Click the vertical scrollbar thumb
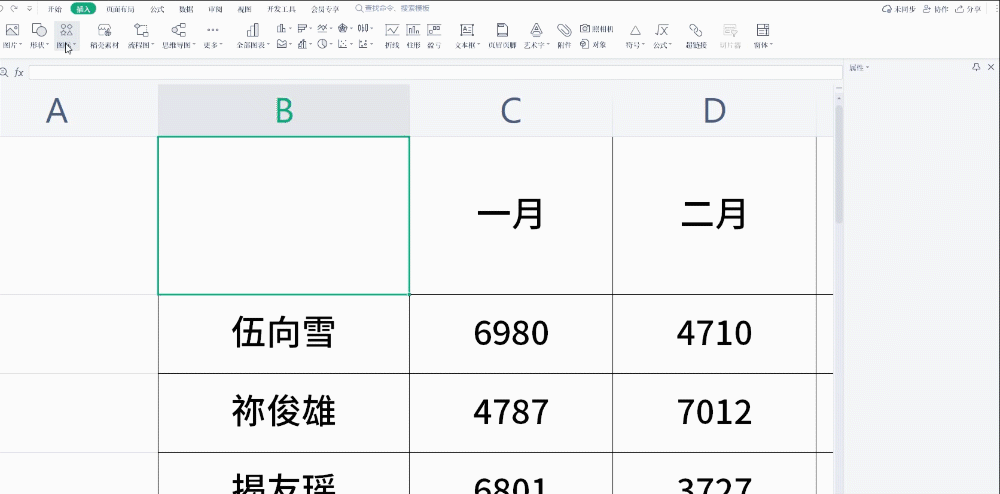1000x494 pixels. 839,164
